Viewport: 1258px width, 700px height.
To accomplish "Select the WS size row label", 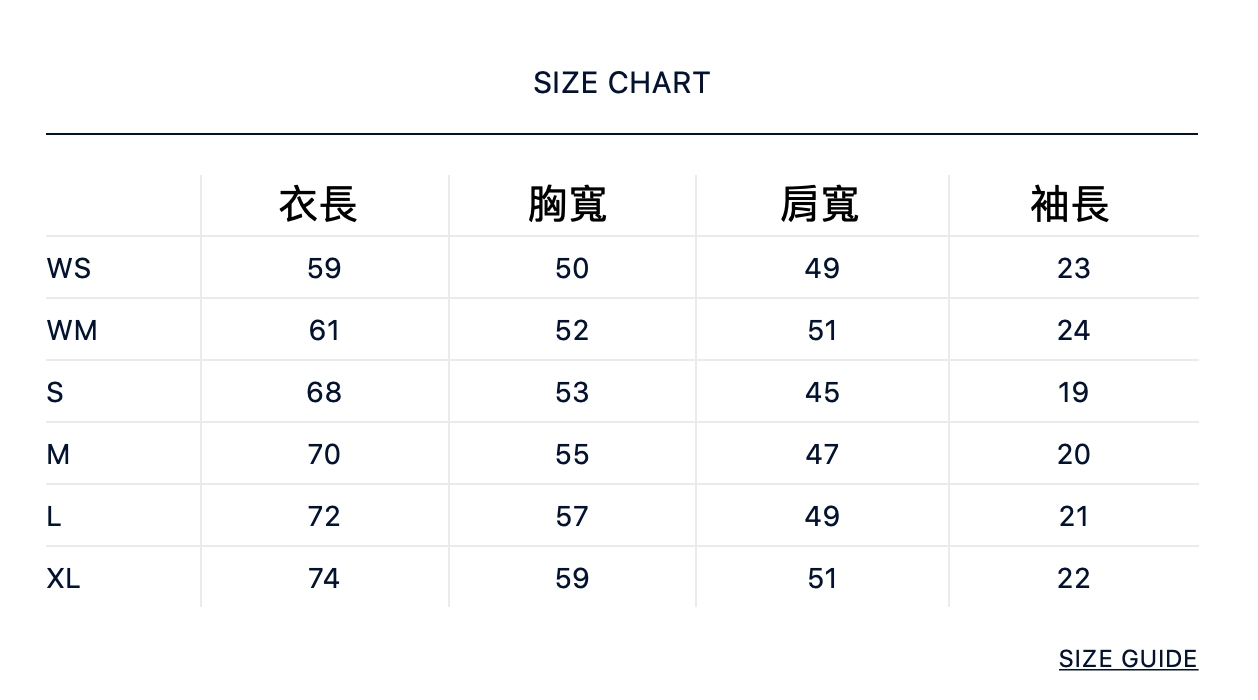I will [x=68, y=268].
